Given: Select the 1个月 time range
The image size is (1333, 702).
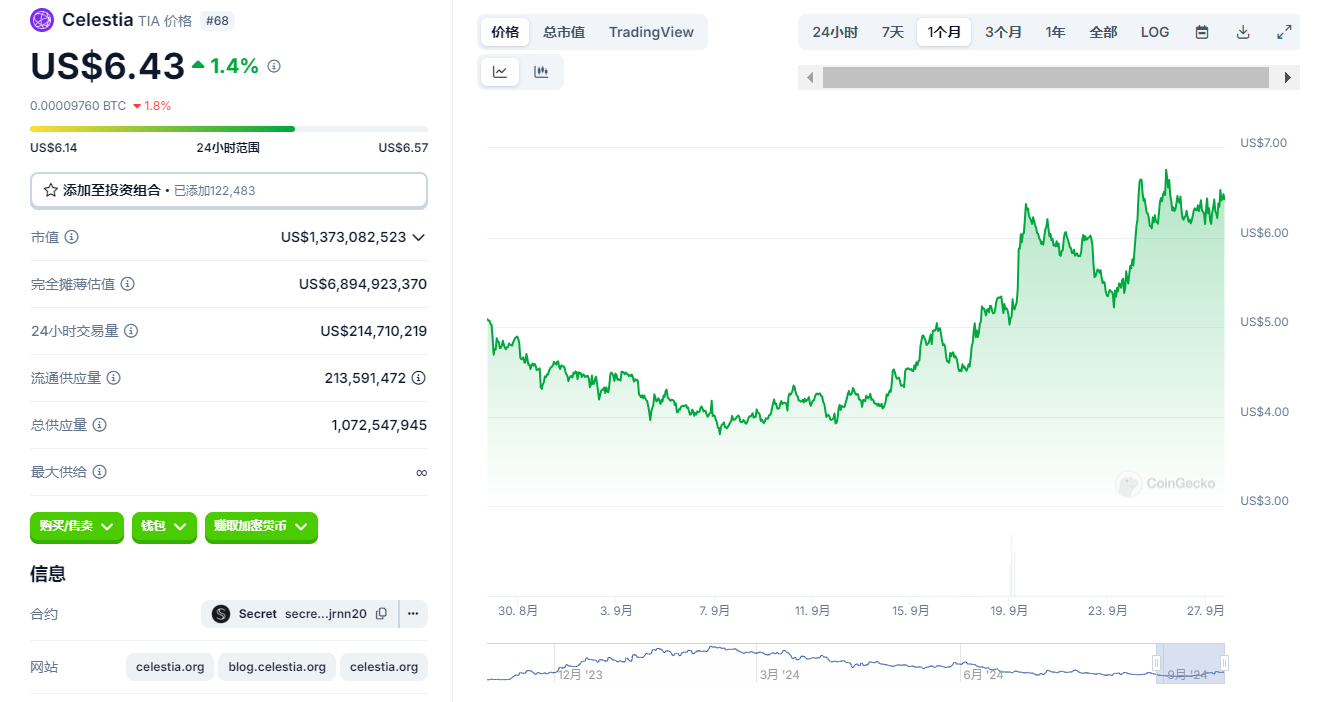Looking at the screenshot, I should pos(944,32).
